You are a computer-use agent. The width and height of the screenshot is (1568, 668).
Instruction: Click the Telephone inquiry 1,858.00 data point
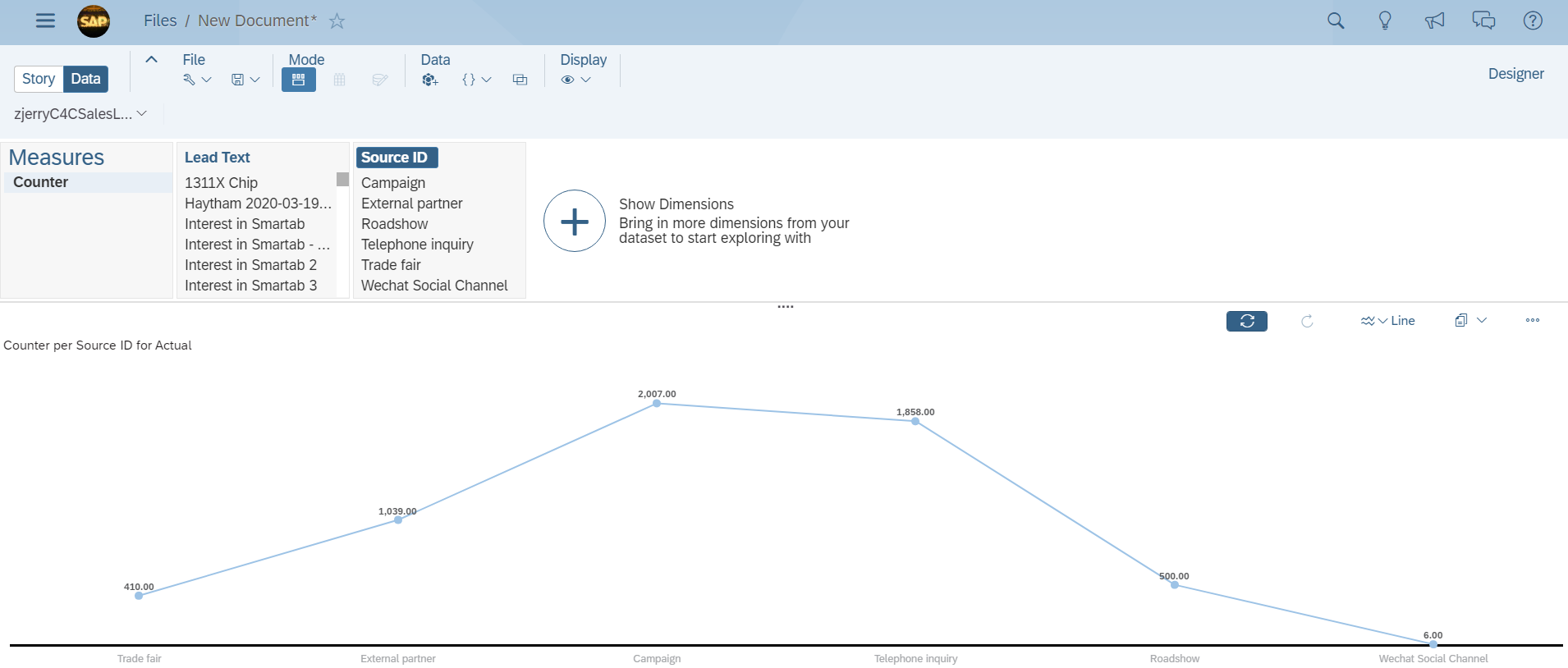(915, 421)
